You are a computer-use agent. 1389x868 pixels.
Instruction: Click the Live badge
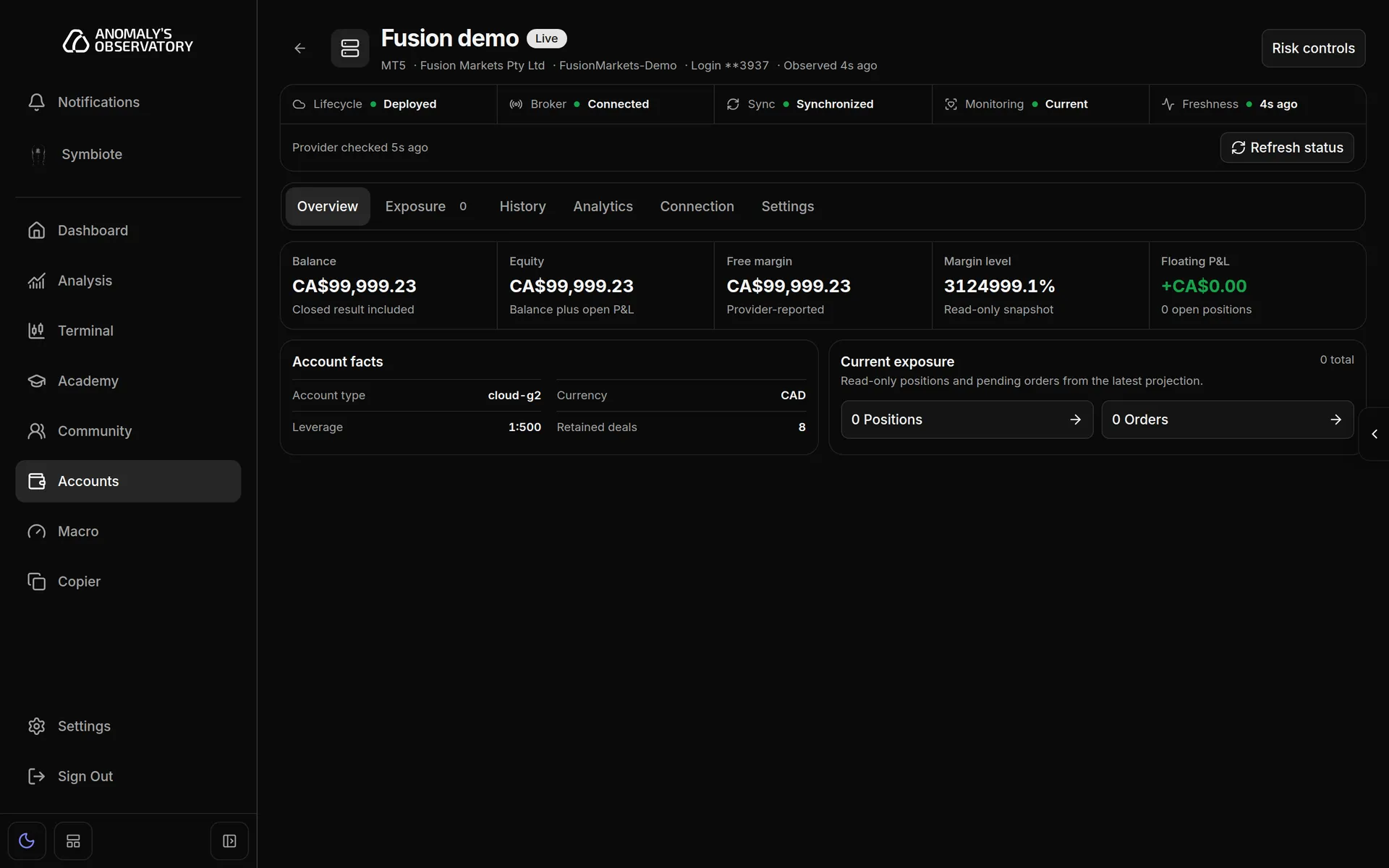546,38
